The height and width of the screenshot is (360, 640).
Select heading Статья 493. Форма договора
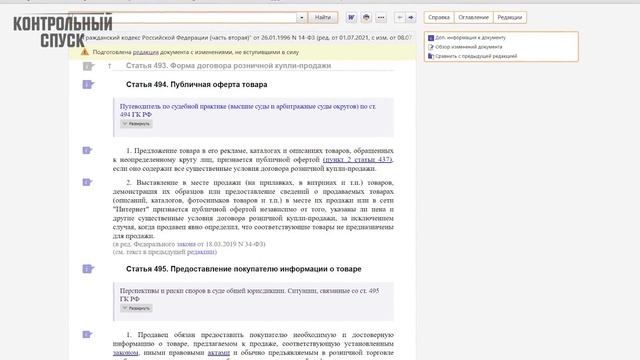coord(229,66)
